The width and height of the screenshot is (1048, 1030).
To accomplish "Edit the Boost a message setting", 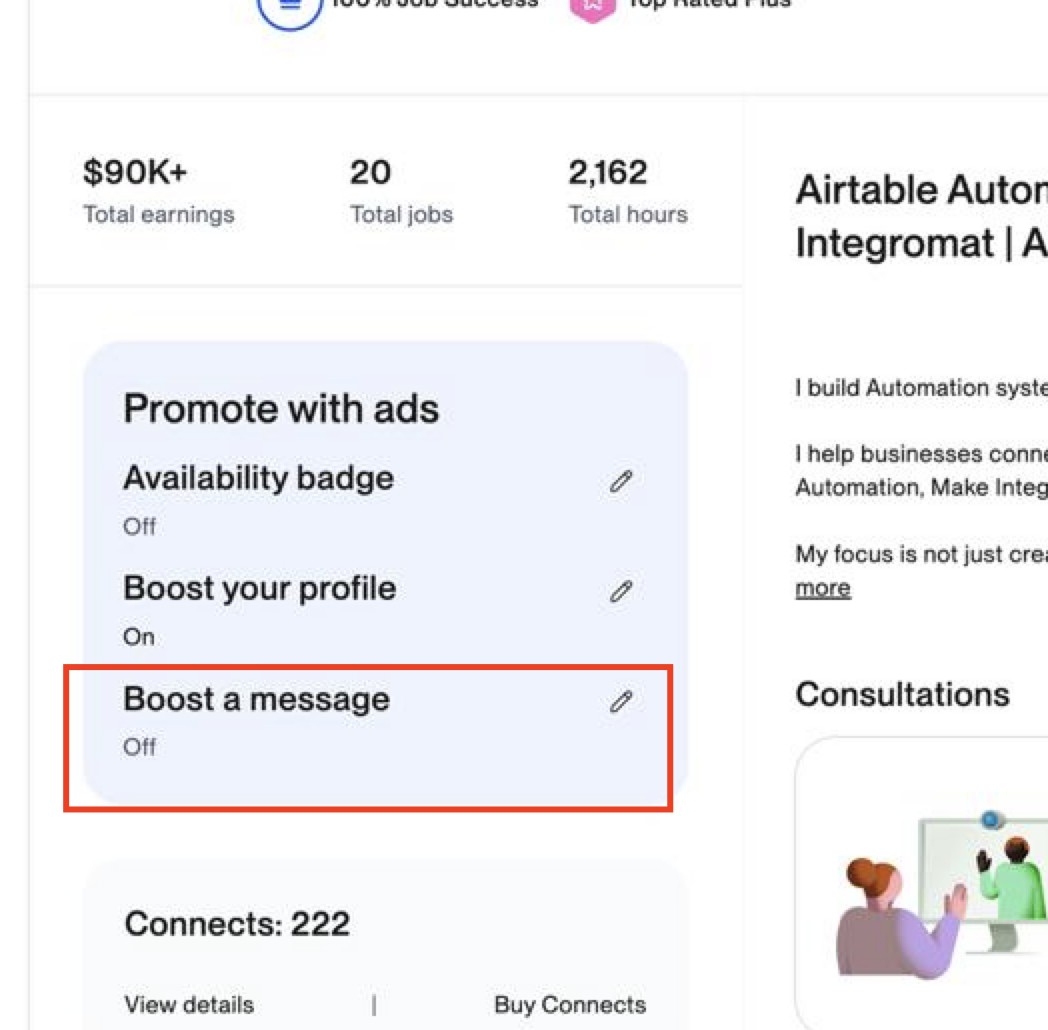I will pos(621,702).
